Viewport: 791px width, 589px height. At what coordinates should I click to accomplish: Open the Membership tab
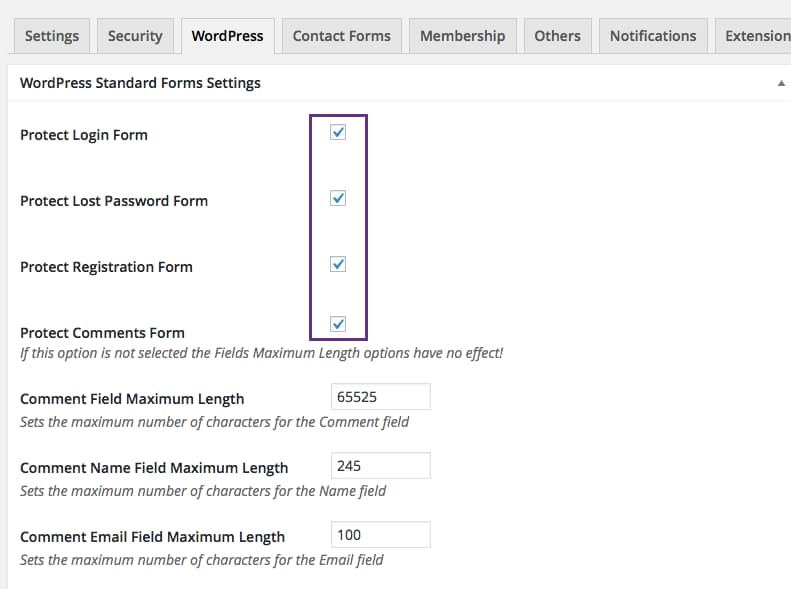click(462, 36)
